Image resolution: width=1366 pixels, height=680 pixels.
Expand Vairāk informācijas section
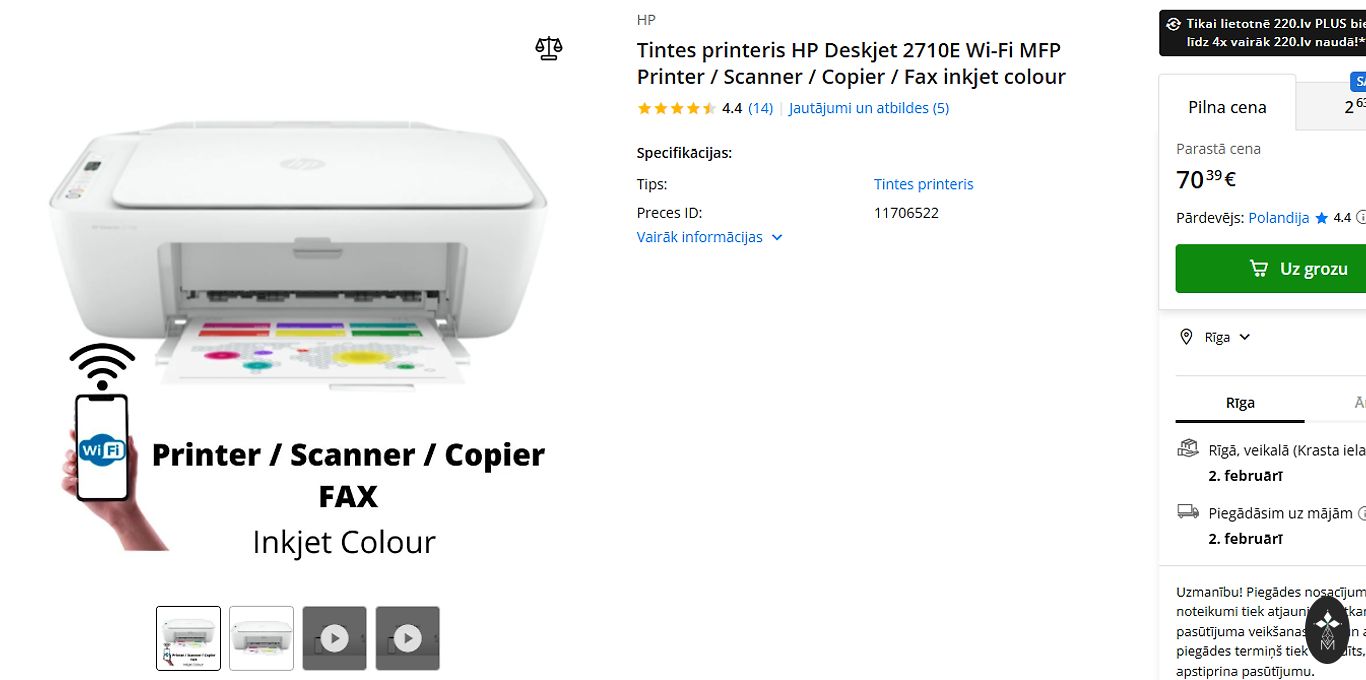click(x=709, y=237)
